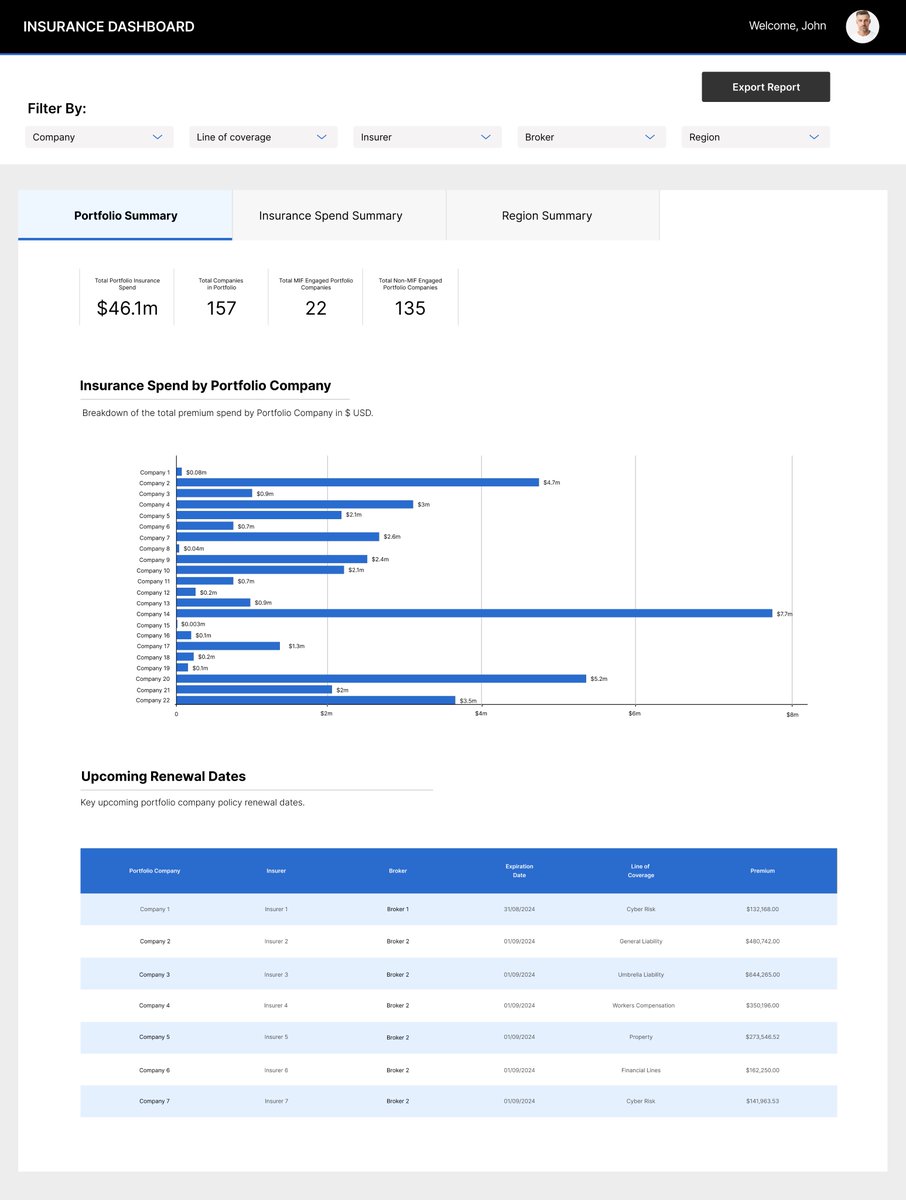The height and width of the screenshot is (1200, 906).
Task: Click the Portfolio Company column header
Action: [155, 871]
